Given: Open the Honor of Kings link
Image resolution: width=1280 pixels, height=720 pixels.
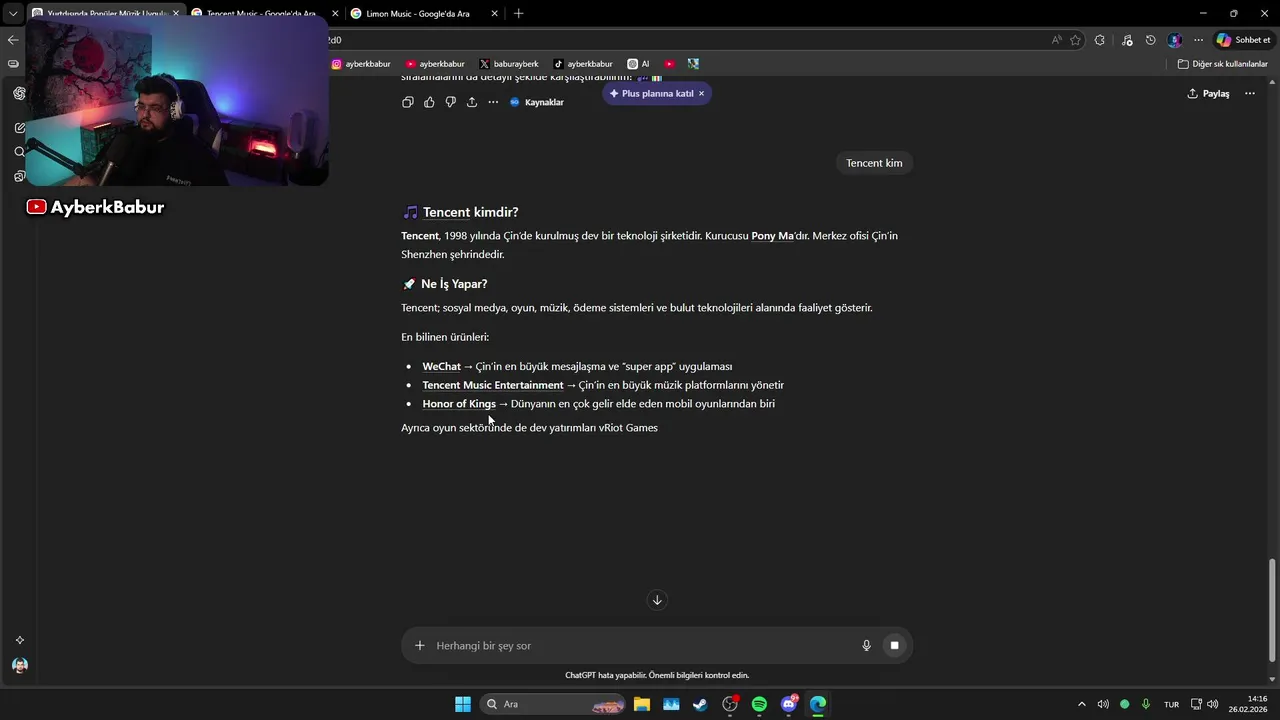Looking at the screenshot, I should 459,404.
